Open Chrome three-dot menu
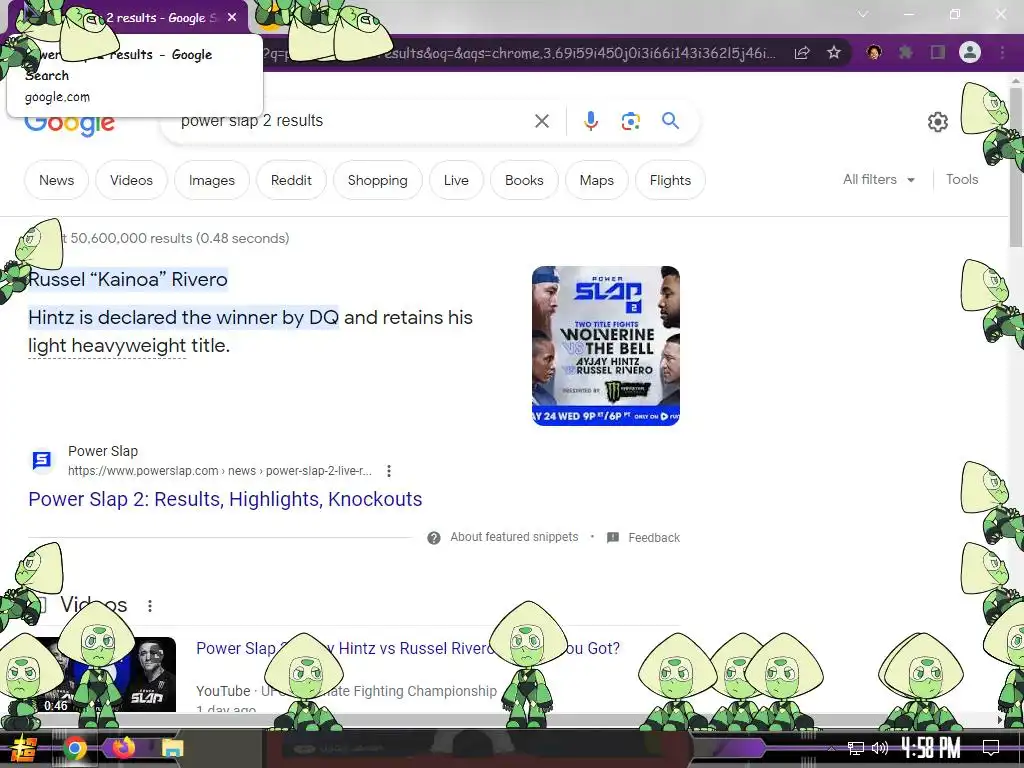1024x768 pixels. pyautogui.click(x=1002, y=52)
